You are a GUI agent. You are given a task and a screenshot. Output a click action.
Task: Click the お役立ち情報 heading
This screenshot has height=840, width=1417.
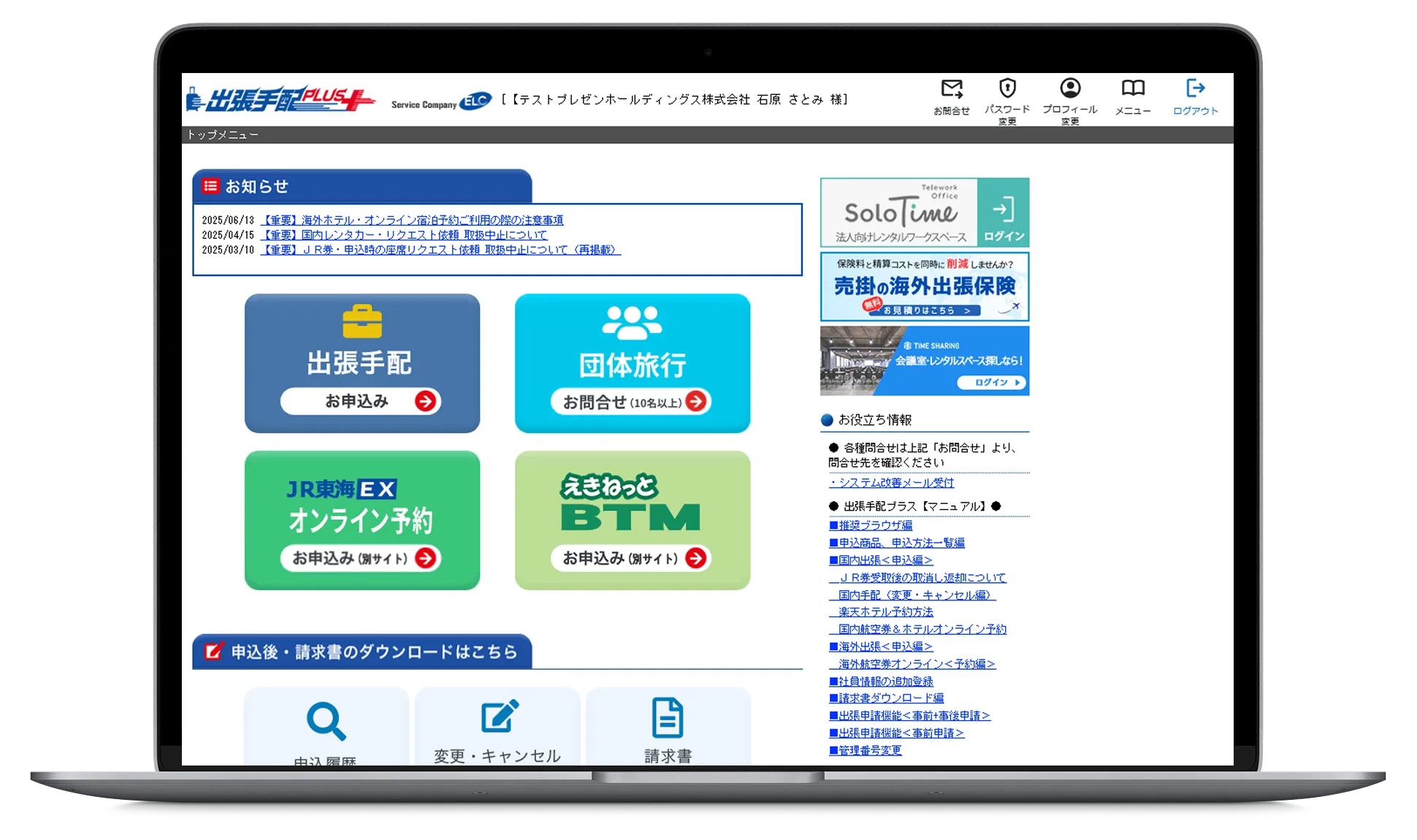[x=875, y=420]
